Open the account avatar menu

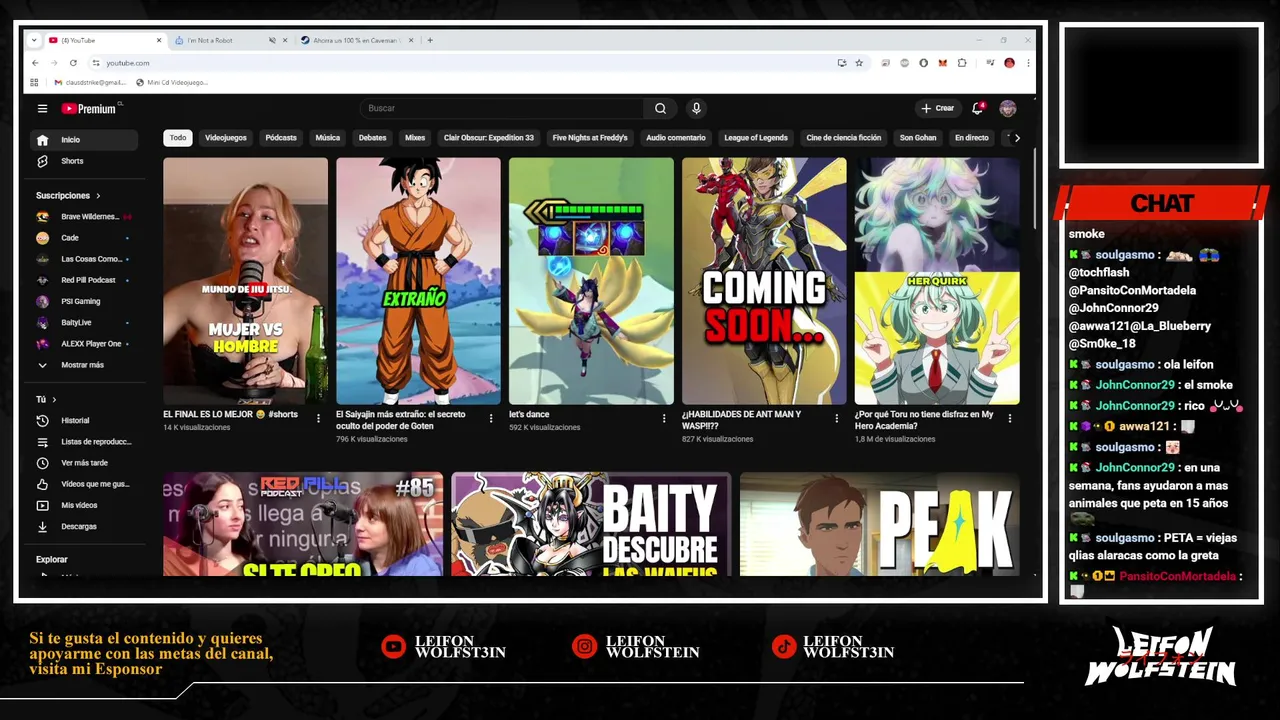[x=1008, y=108]
